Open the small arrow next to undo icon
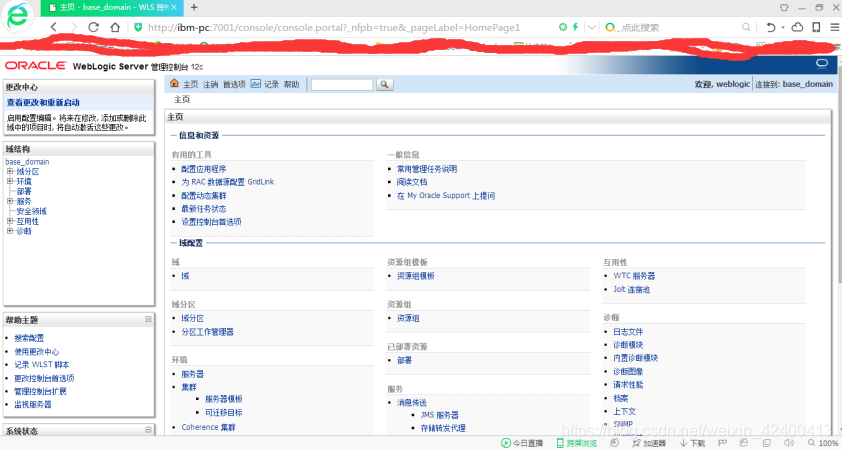 click(783, 27)
